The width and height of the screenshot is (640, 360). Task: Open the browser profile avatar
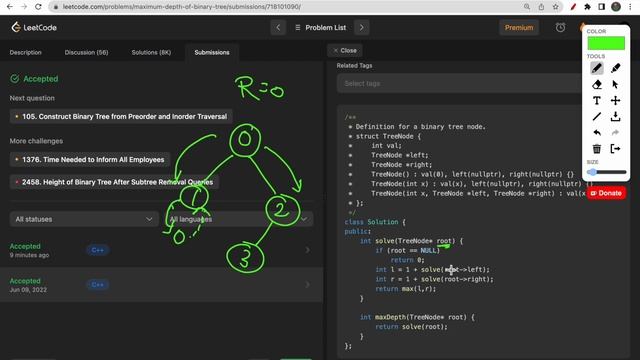point(616,7)
